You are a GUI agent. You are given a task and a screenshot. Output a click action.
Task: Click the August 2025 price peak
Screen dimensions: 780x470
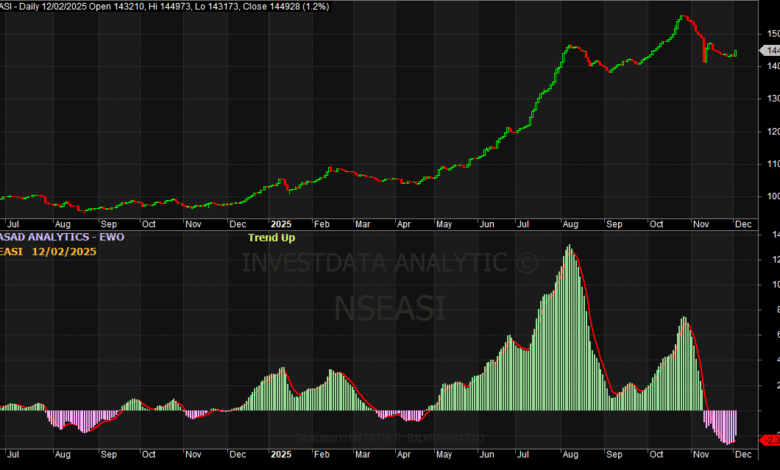coord(571,47)
